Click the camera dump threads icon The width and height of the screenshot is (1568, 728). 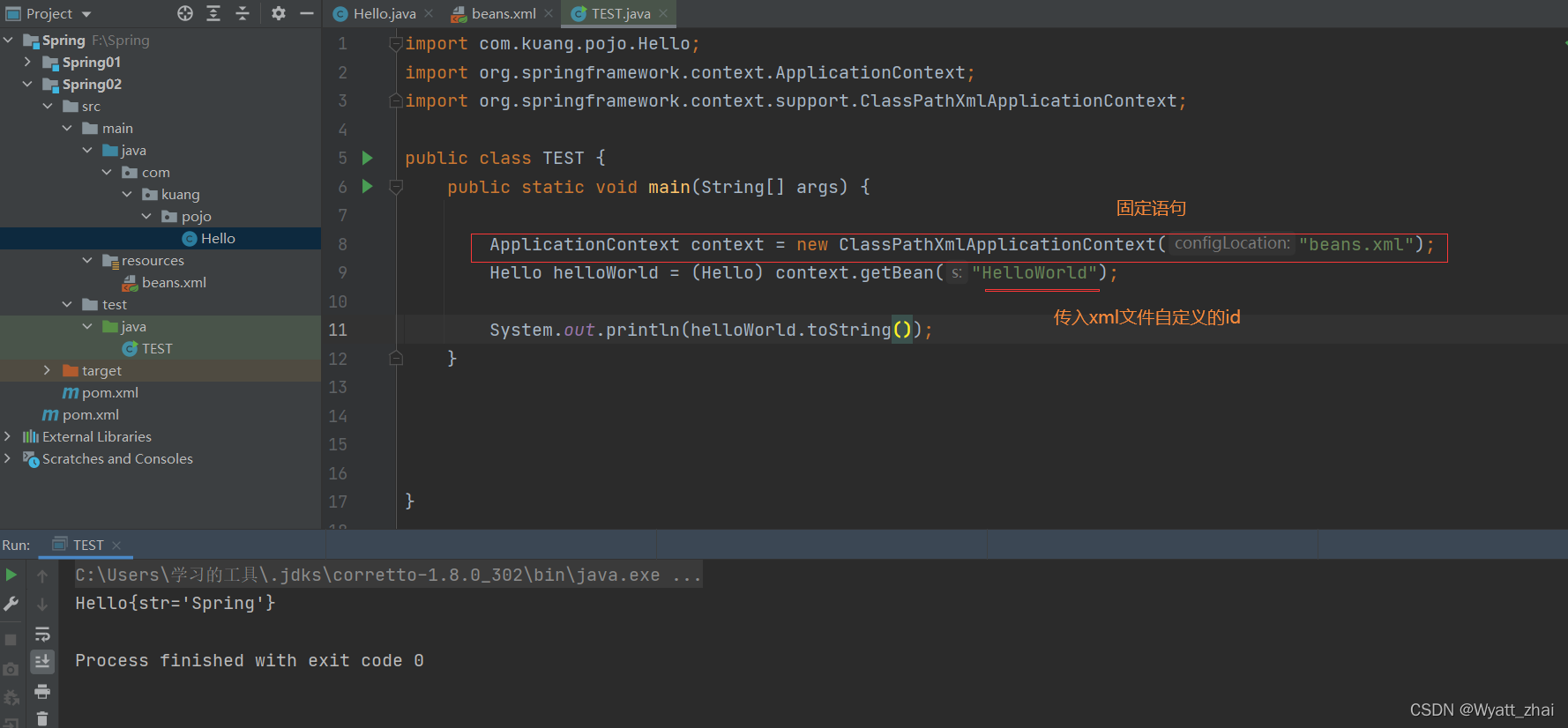[x=11, y=669]
